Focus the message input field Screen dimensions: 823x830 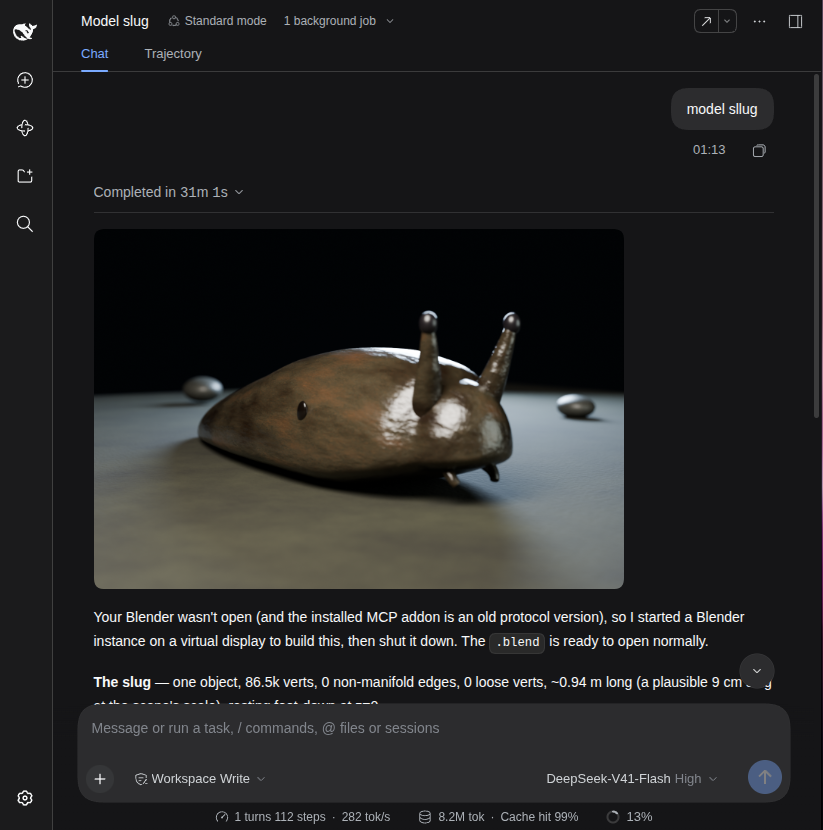click(434, 728)
